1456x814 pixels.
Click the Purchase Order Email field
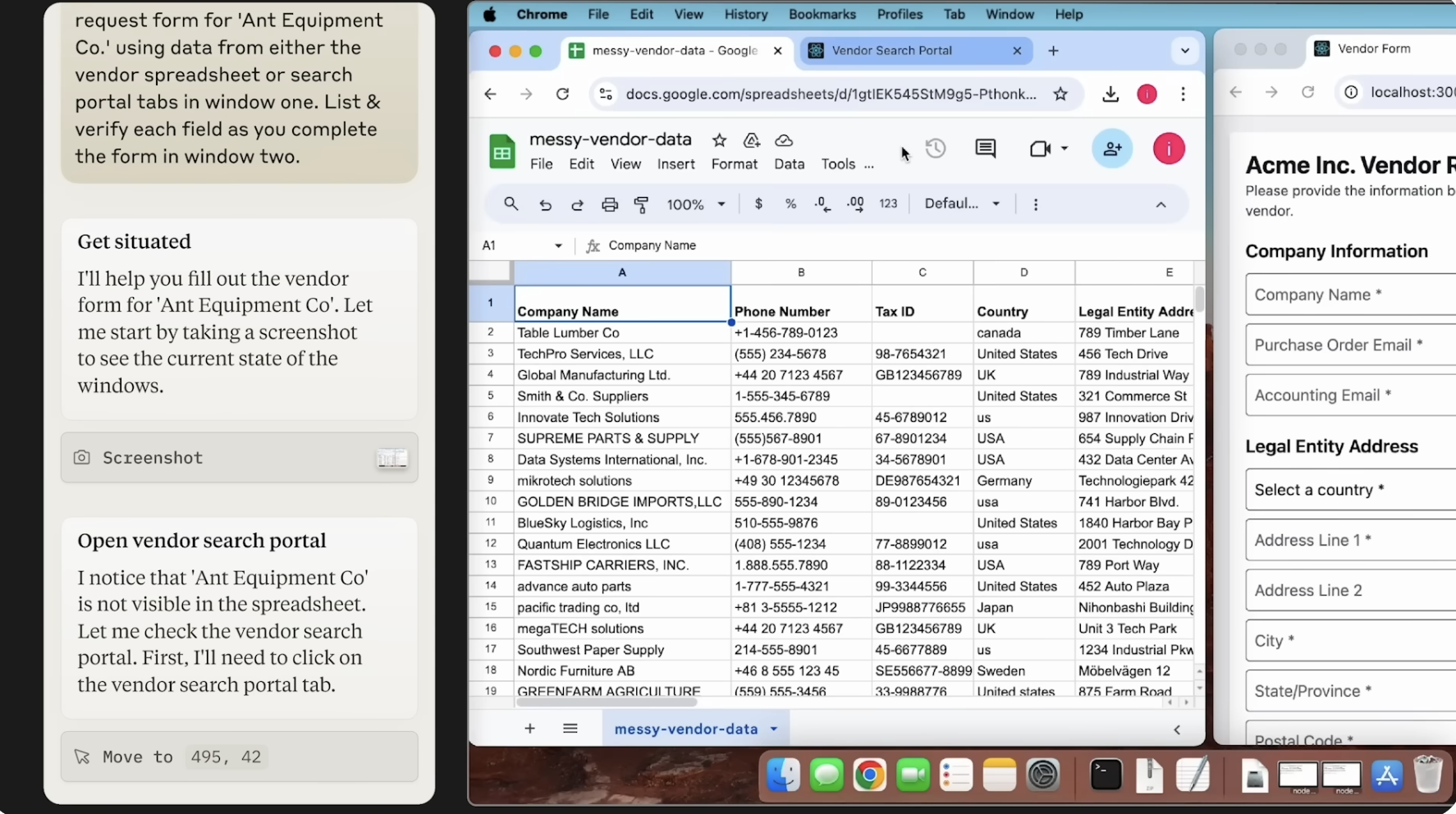point(1351,345)
